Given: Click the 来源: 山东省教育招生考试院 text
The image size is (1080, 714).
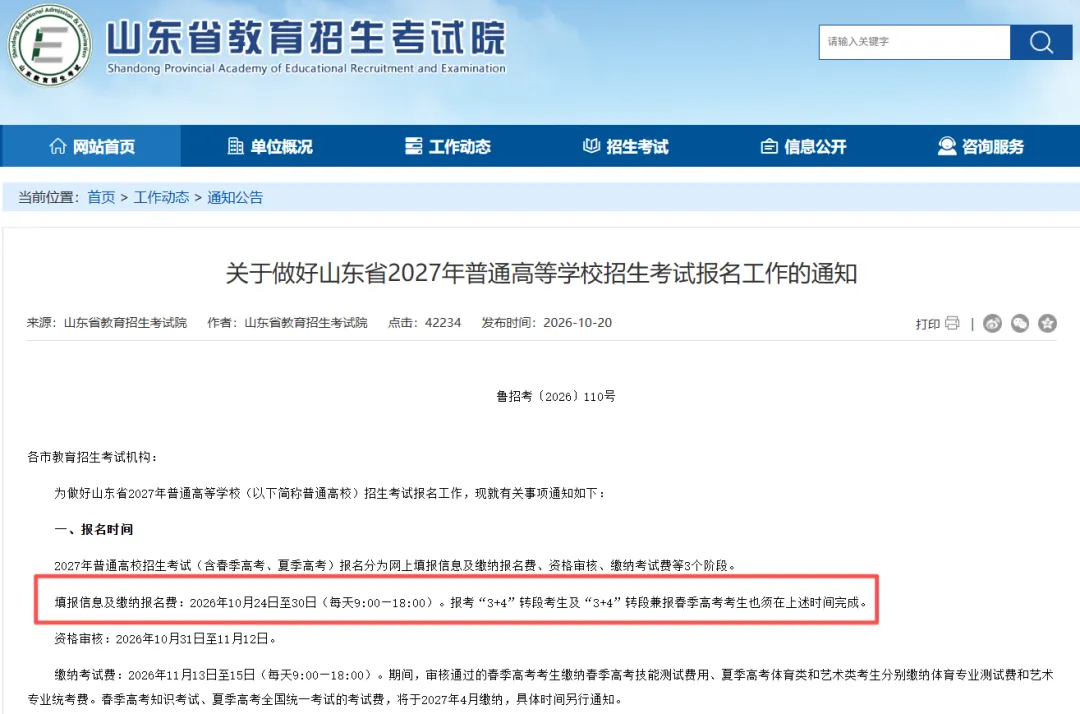Looking at the screenshot, I should 107,322.
